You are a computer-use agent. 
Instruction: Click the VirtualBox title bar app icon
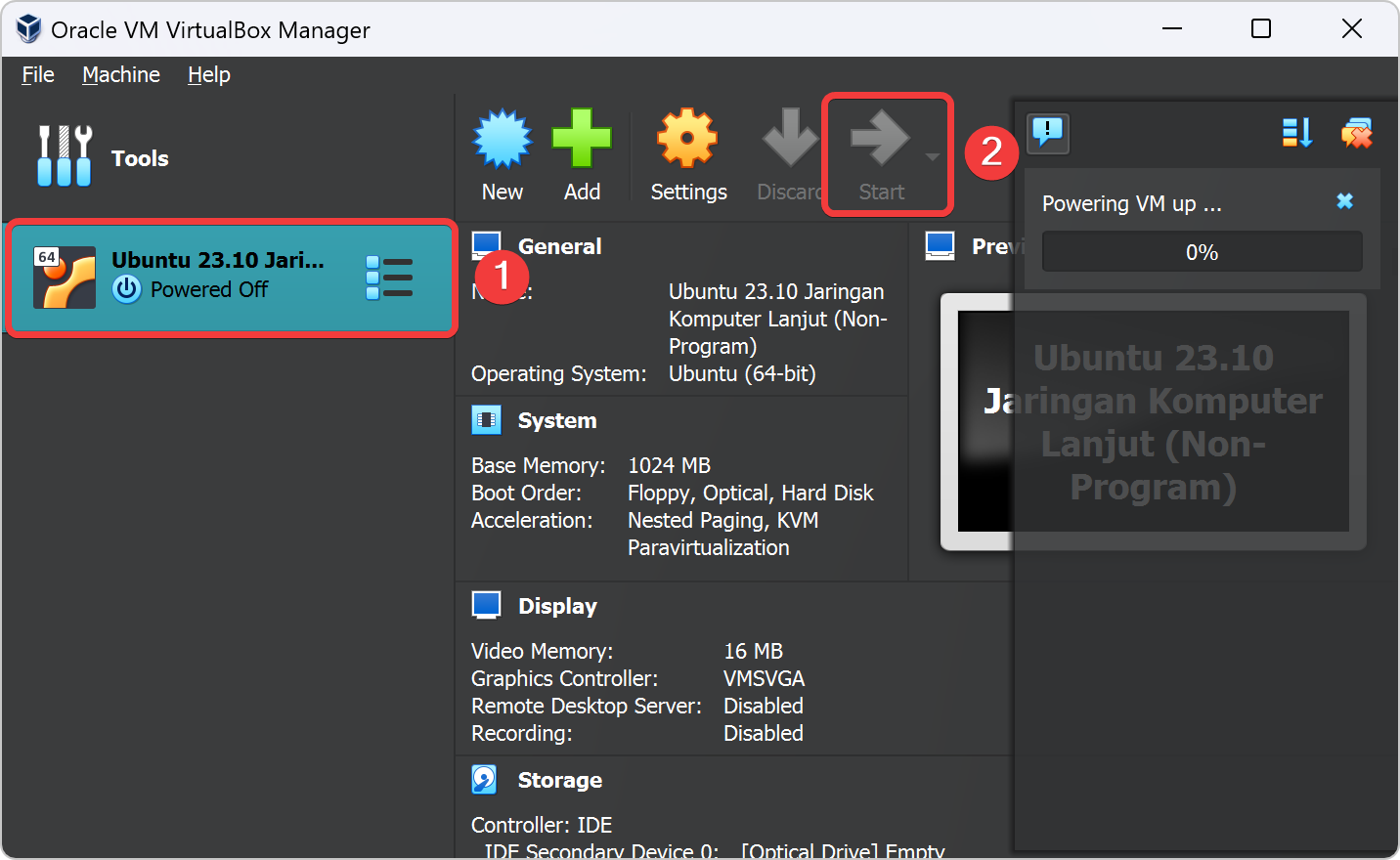29,29
